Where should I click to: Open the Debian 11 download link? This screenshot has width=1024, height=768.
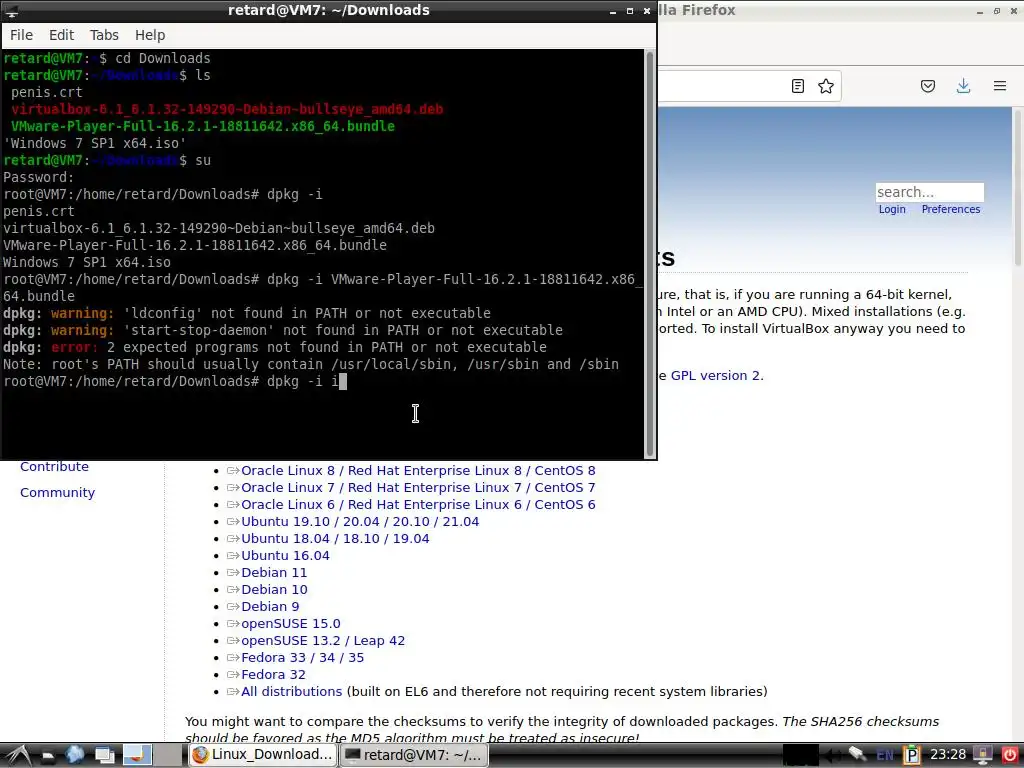click(274, 572)
